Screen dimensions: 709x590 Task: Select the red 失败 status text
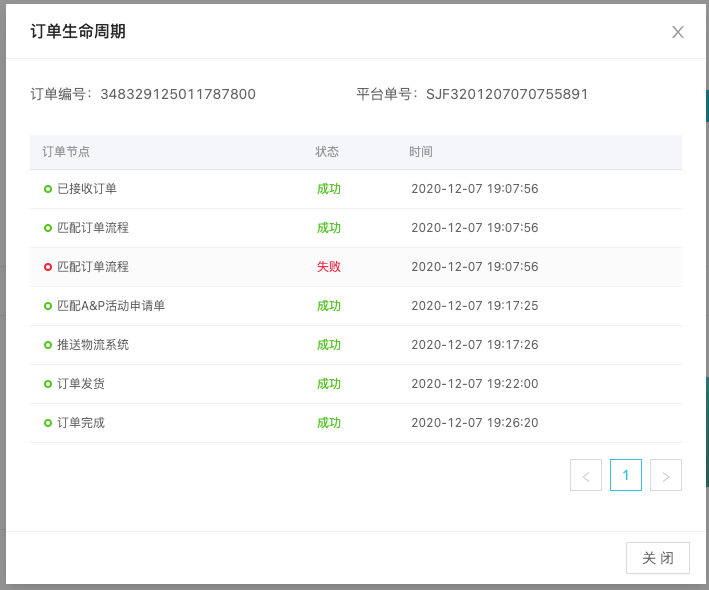click(329, 267)
